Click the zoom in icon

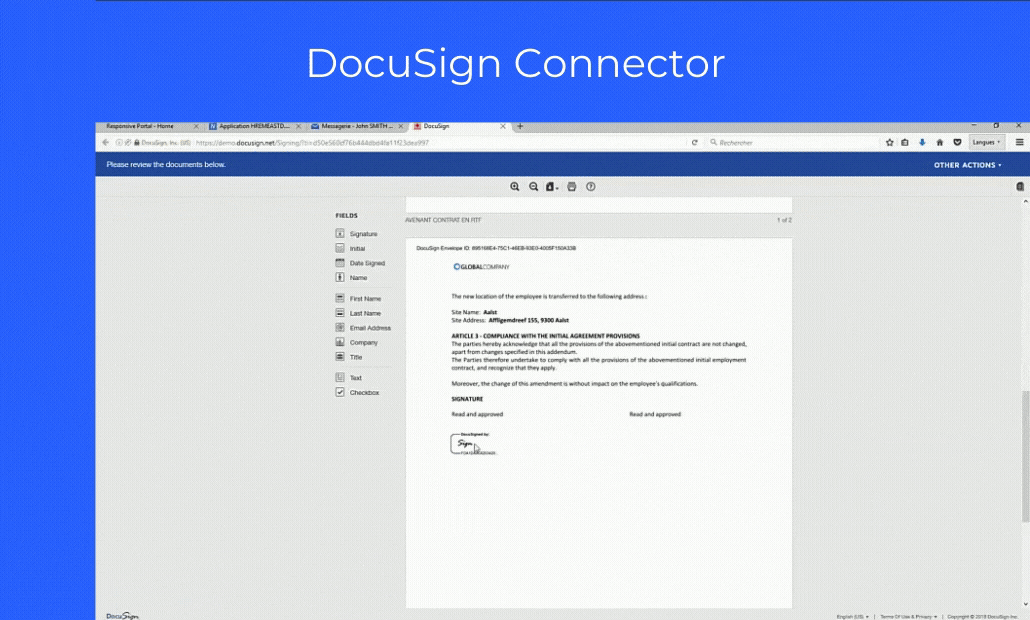[x=515, y=186]
